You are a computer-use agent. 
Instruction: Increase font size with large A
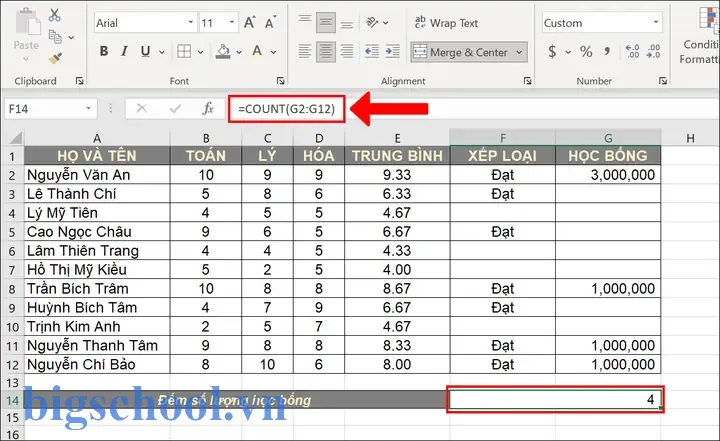click(249, 23)
